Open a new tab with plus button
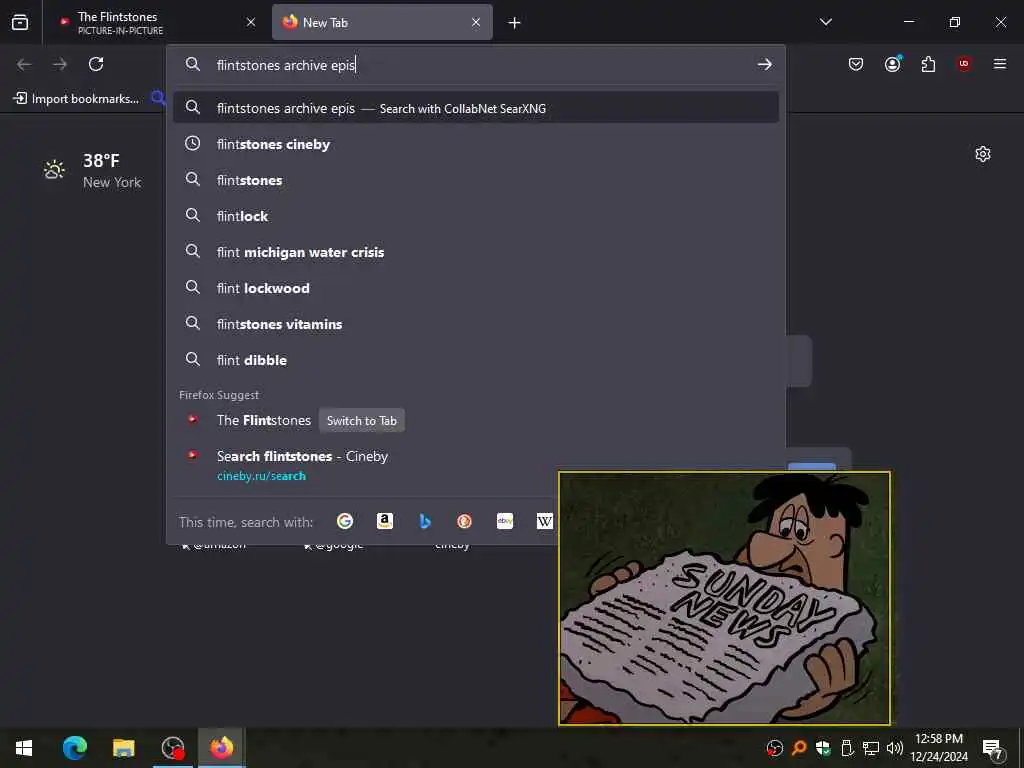The width and height of the screenshot is (1024, 768). click(515, 23)
